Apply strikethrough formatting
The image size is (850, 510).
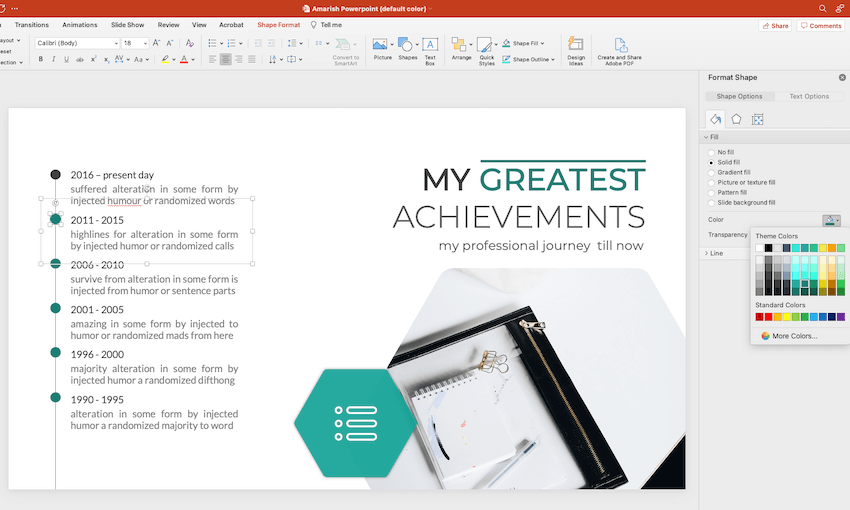point(80,60)
